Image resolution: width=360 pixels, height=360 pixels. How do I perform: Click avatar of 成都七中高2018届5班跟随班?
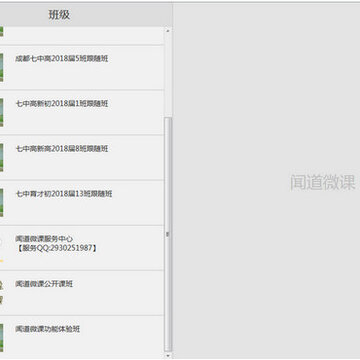1,68
